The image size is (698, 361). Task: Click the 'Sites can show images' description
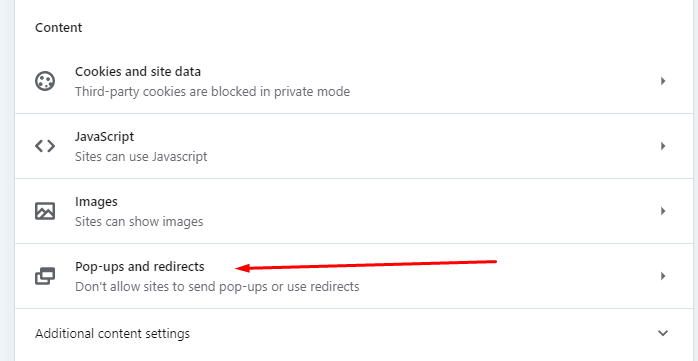coord(139,222)
